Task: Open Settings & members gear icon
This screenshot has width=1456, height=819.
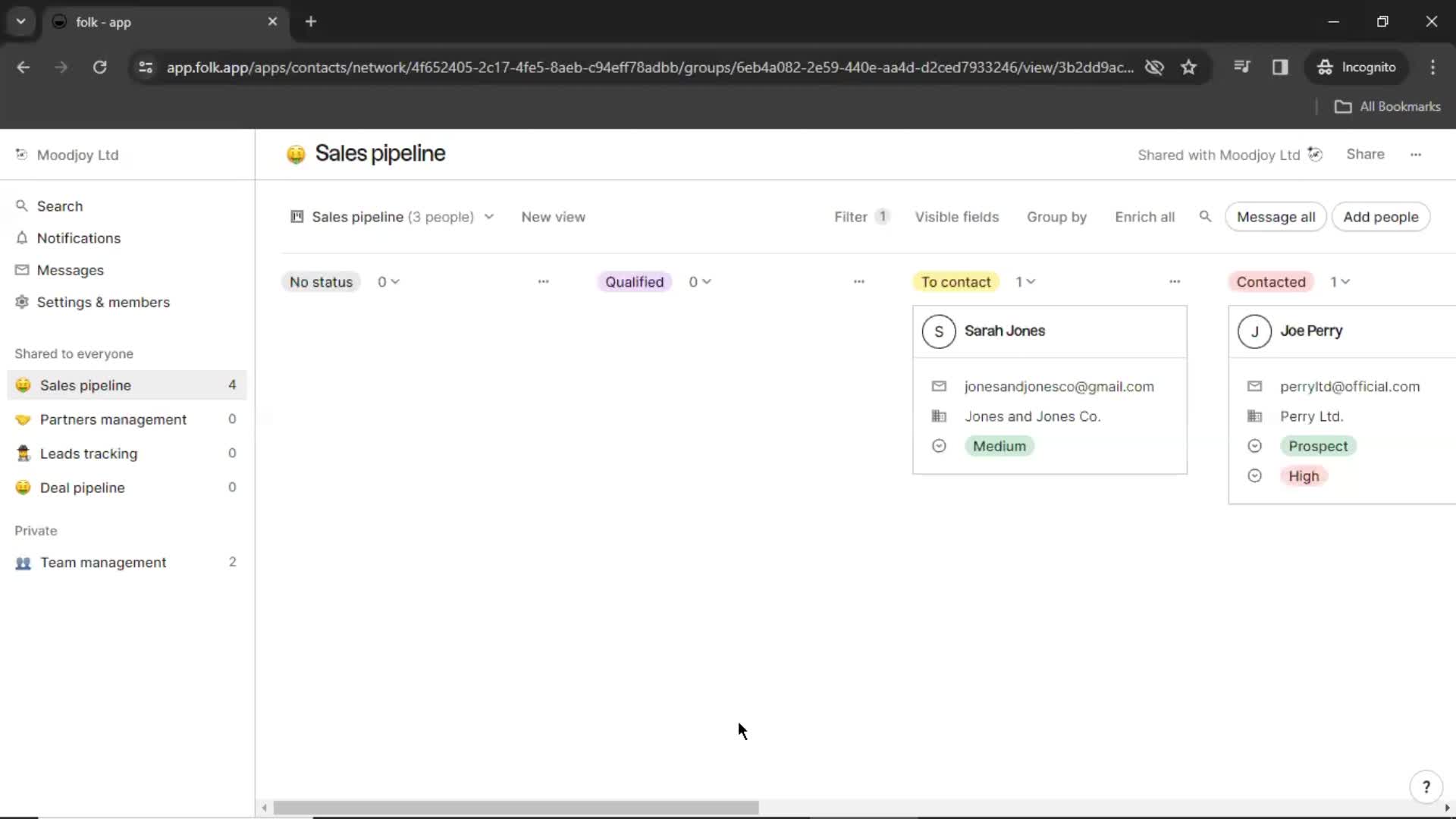Action: (x=22, y=302)
